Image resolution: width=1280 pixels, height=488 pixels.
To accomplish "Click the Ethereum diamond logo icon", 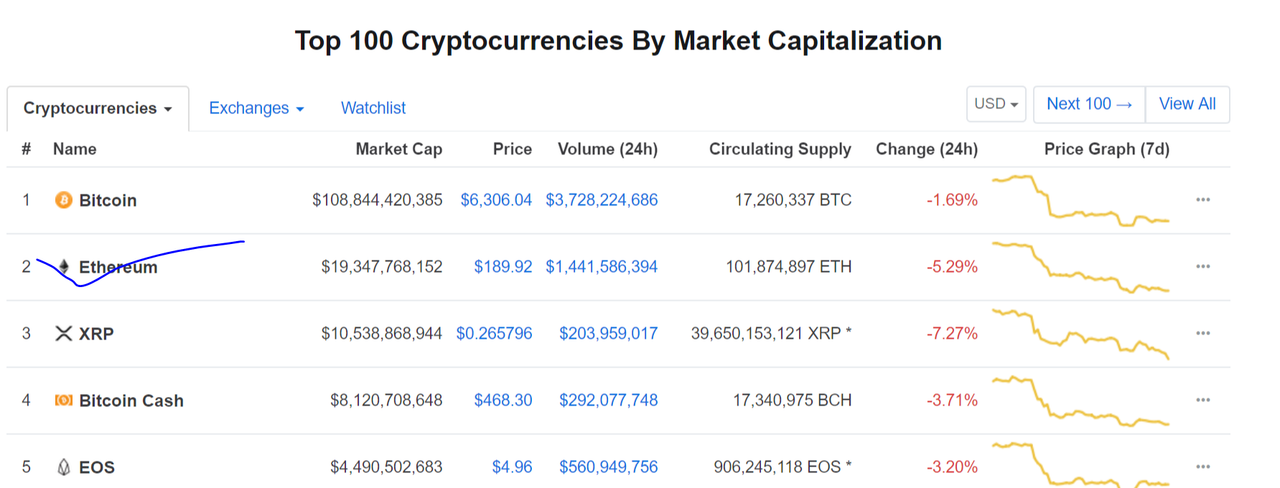I will (x=63, y=267).
